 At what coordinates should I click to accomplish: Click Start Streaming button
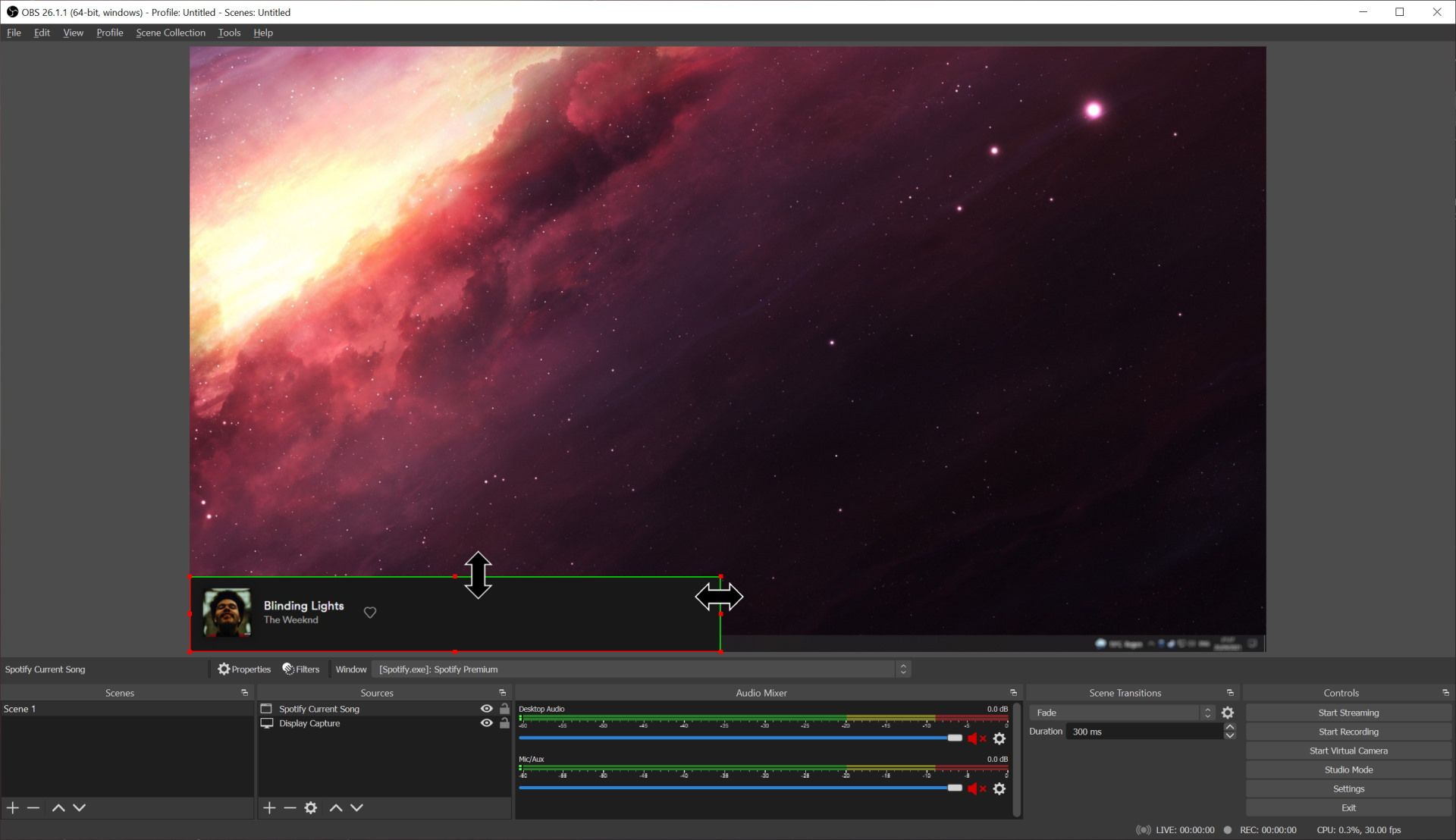tap(1348, 712)
